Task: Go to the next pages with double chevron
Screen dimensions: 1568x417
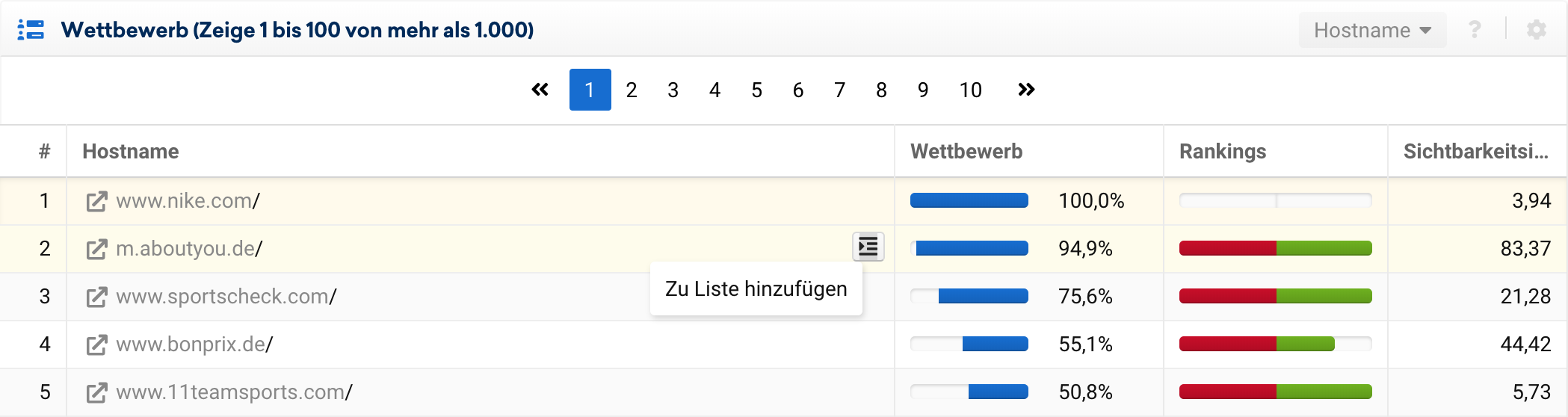Action: coord(1026,90)
